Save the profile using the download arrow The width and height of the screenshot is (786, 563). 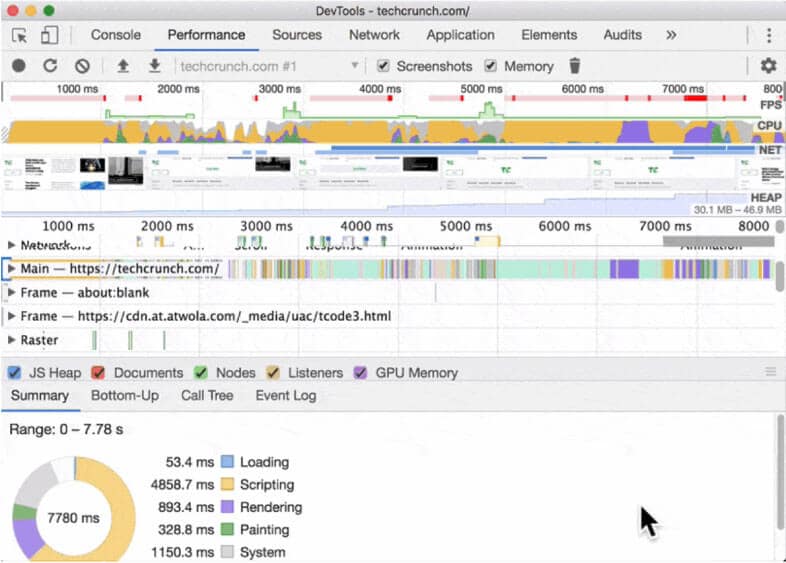(x=155, y=66)
